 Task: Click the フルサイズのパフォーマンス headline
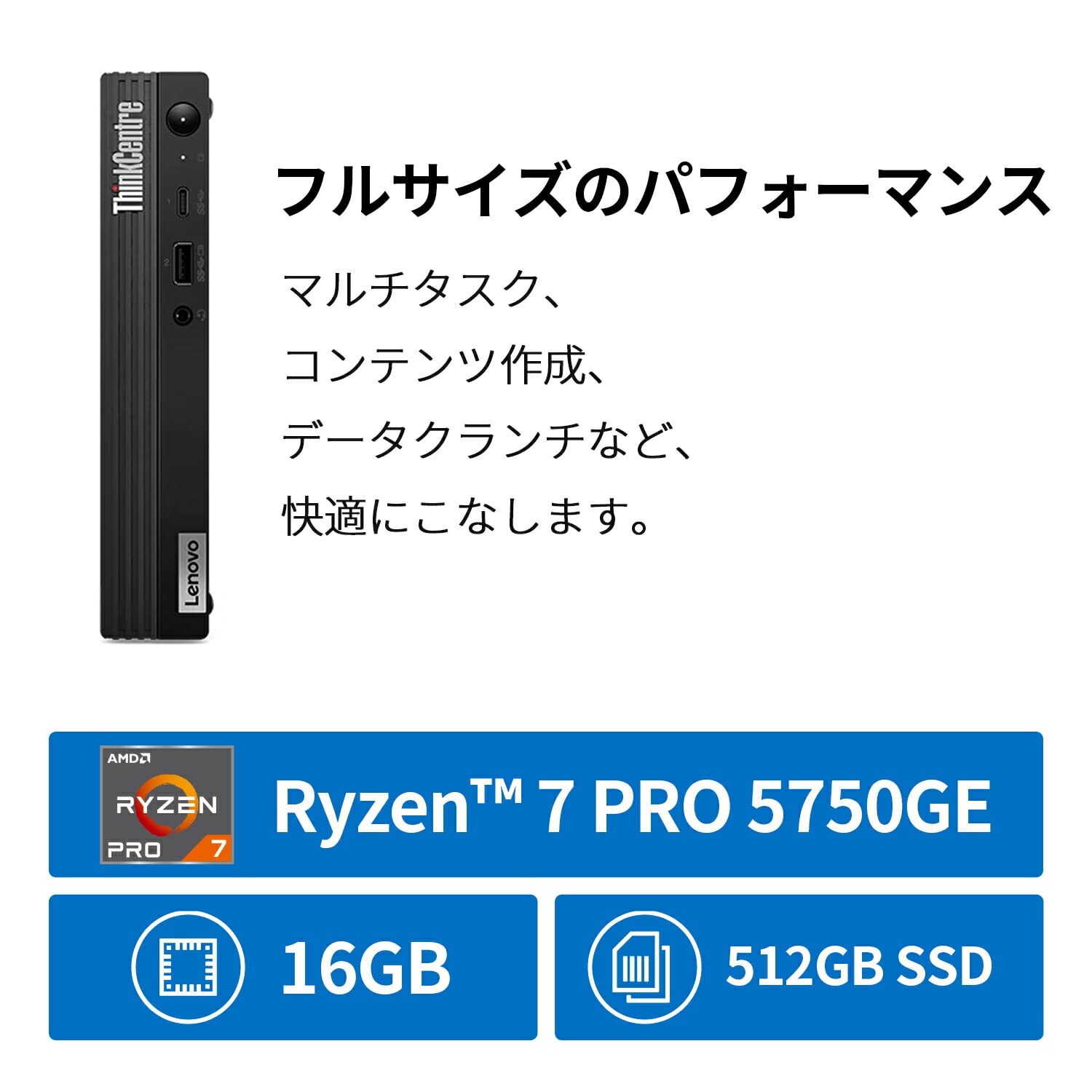click(x=664, y=191)
